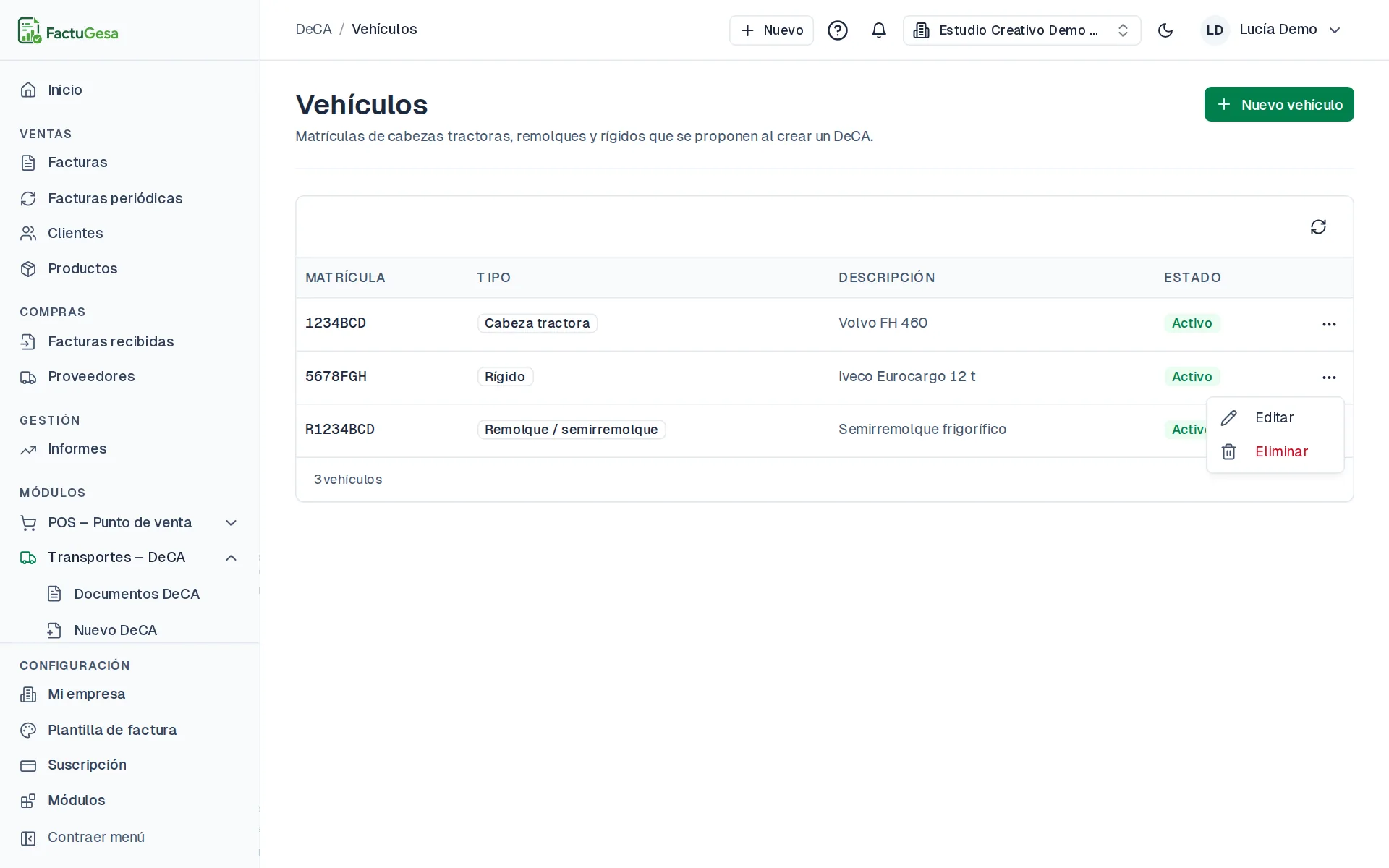Open the Lucía Demo user menu

coord(1271,30)
